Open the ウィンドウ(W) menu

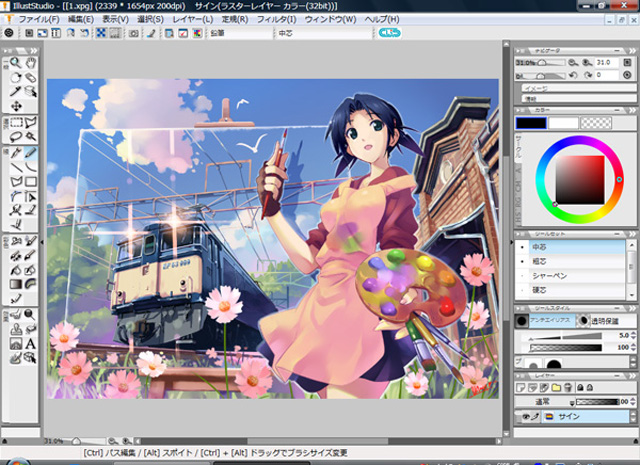pos(330,19)
